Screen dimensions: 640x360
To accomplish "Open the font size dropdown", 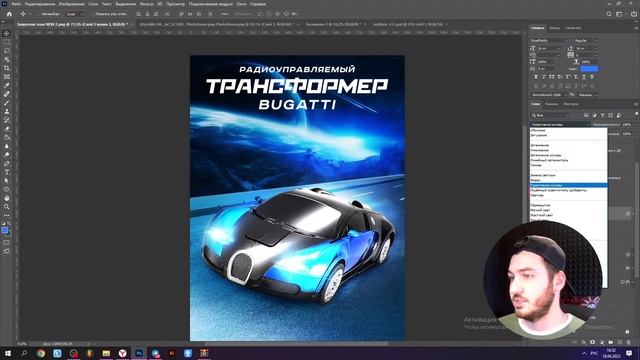I will click(549, 48).
